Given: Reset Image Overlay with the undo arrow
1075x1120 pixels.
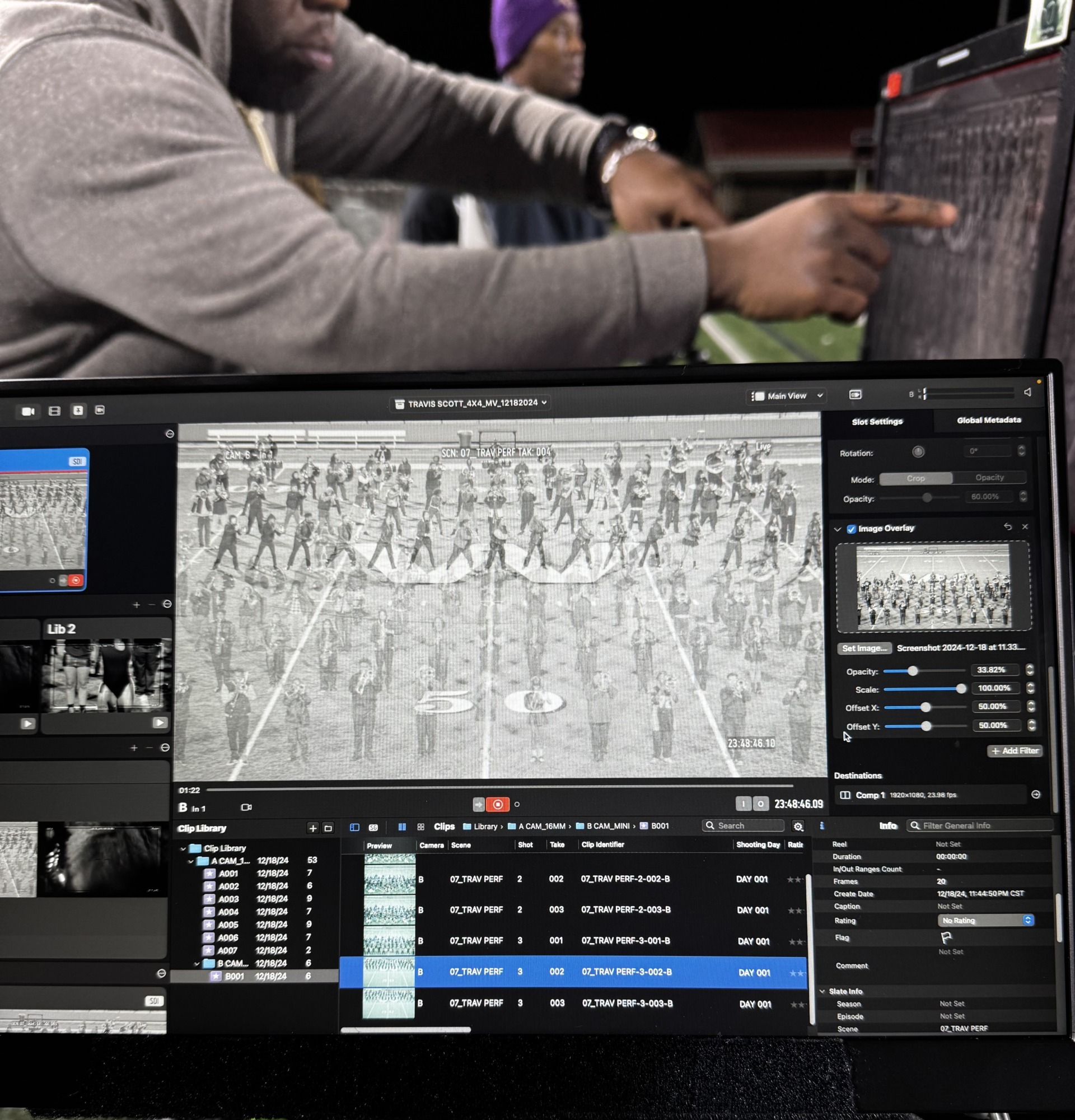Looking at the screenshot, I should pos(1007,526).
